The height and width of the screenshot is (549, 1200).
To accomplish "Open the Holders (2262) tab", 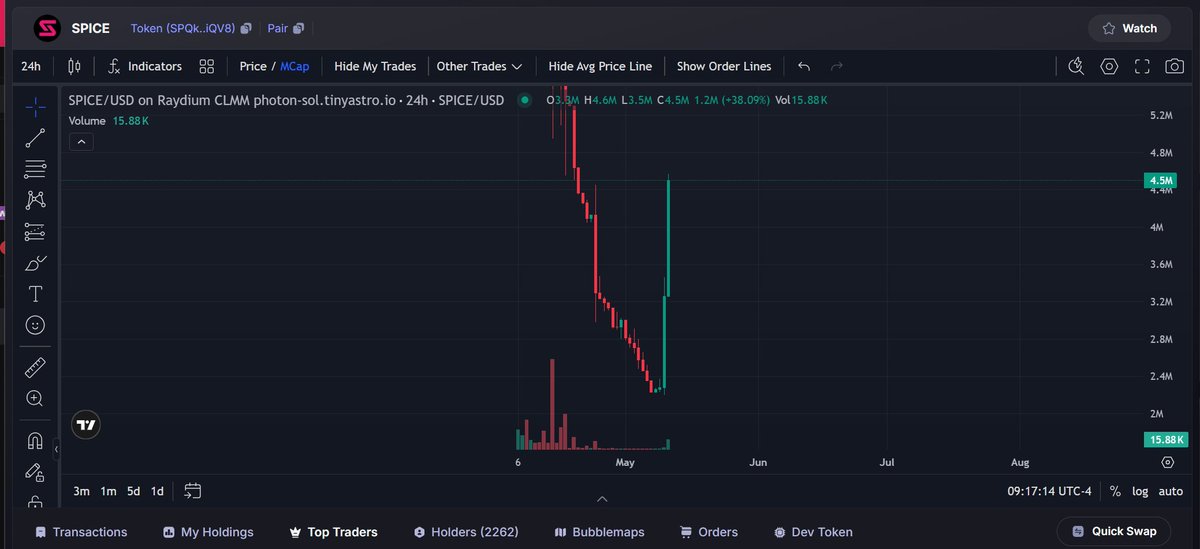I will (x=465, y=532).
